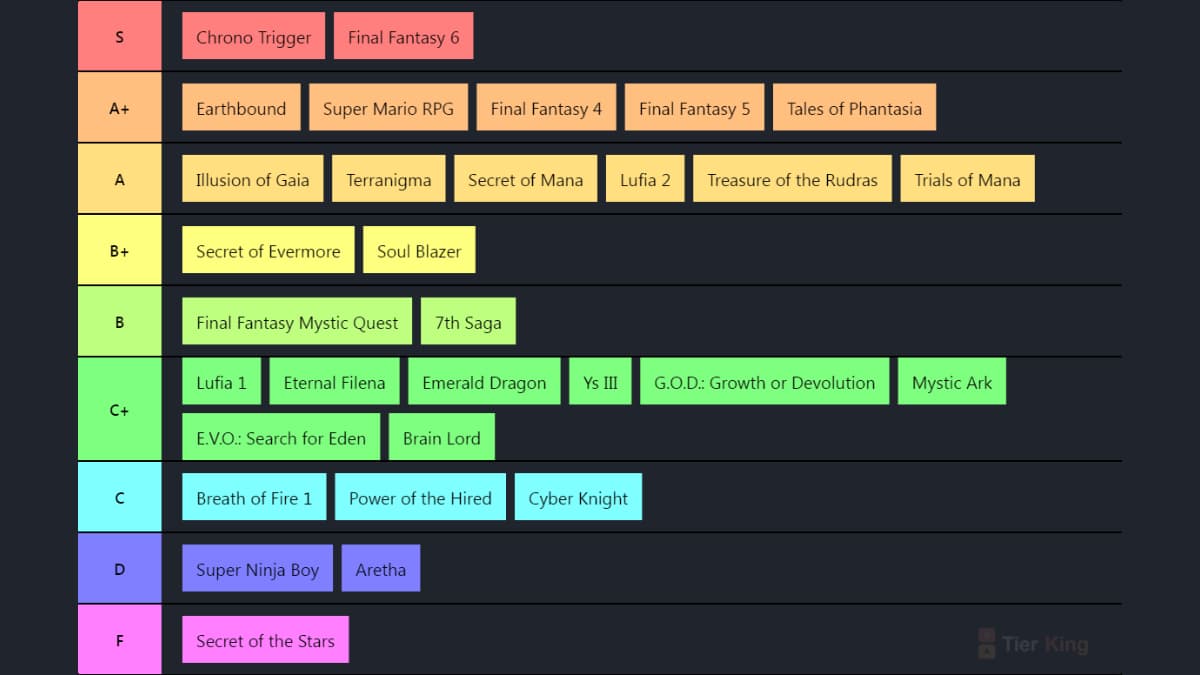This screenshot has width=1200, height=675.
Task: Select the B tier label
Action: click(120, 322)
